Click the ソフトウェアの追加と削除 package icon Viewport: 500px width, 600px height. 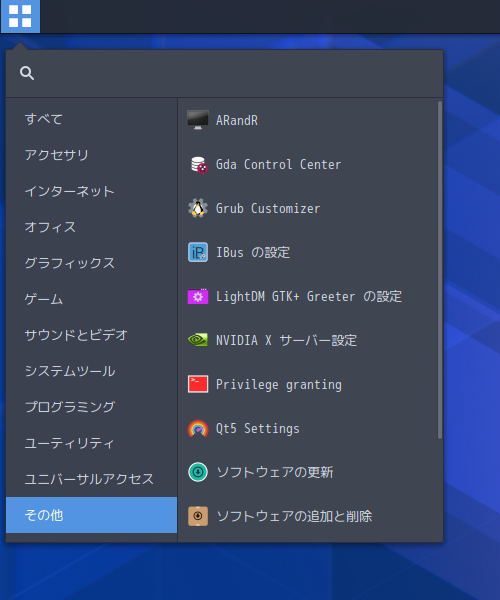point(198,516)
